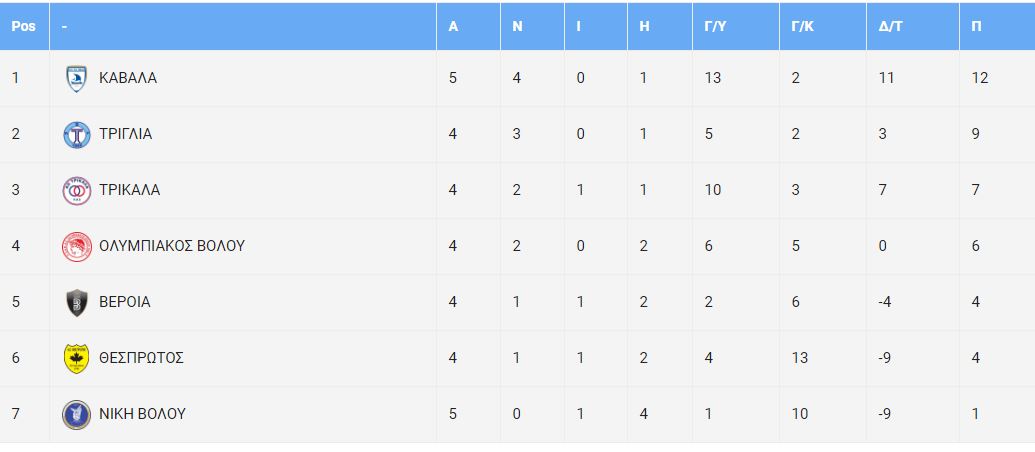1035x452 pixels.
Task: Select the ΘΕΣΠΡΩΤΟΣ team name
Action: (141, 358)
